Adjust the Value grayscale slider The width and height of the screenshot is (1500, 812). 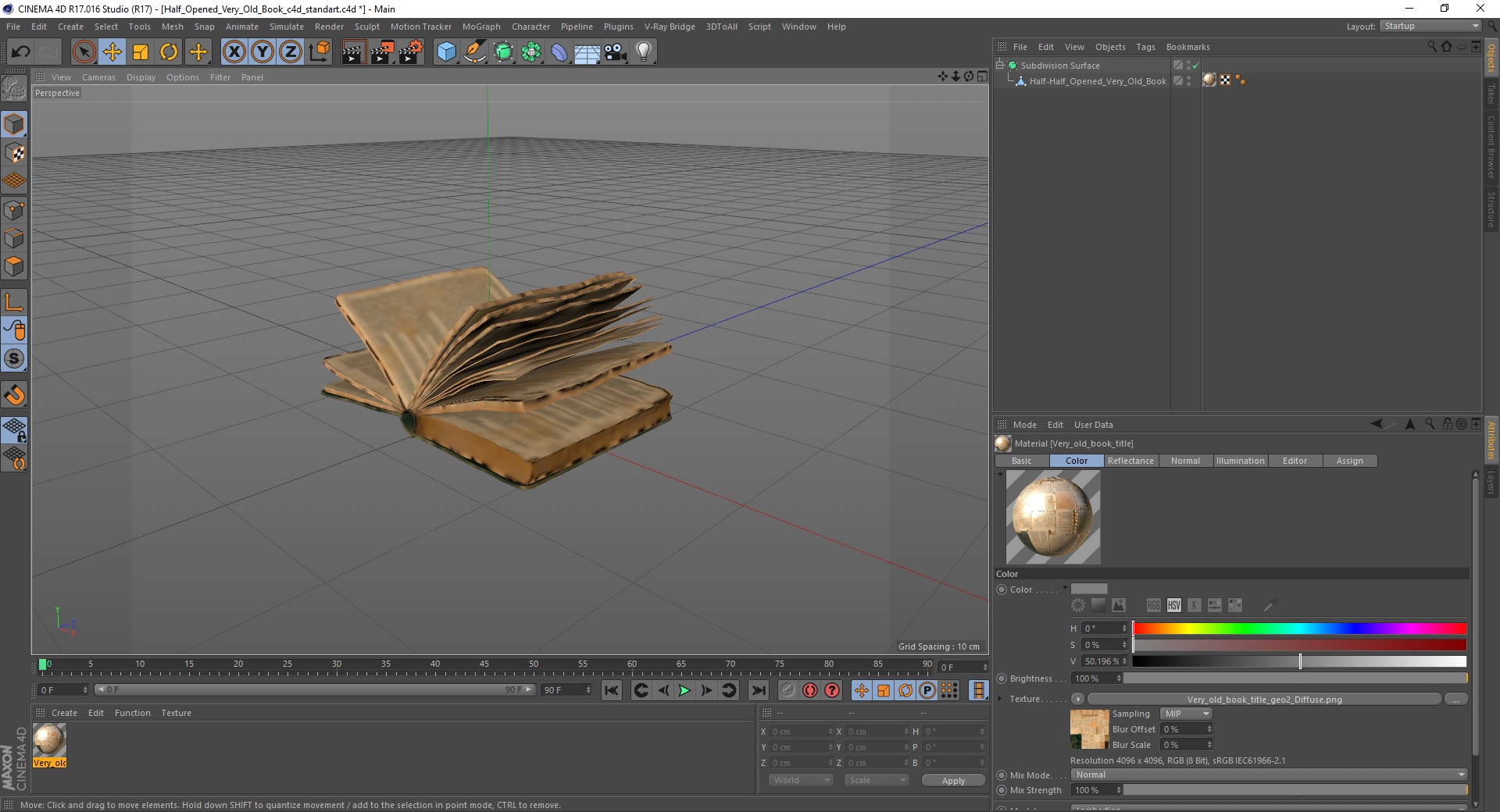click(1299, 661)
